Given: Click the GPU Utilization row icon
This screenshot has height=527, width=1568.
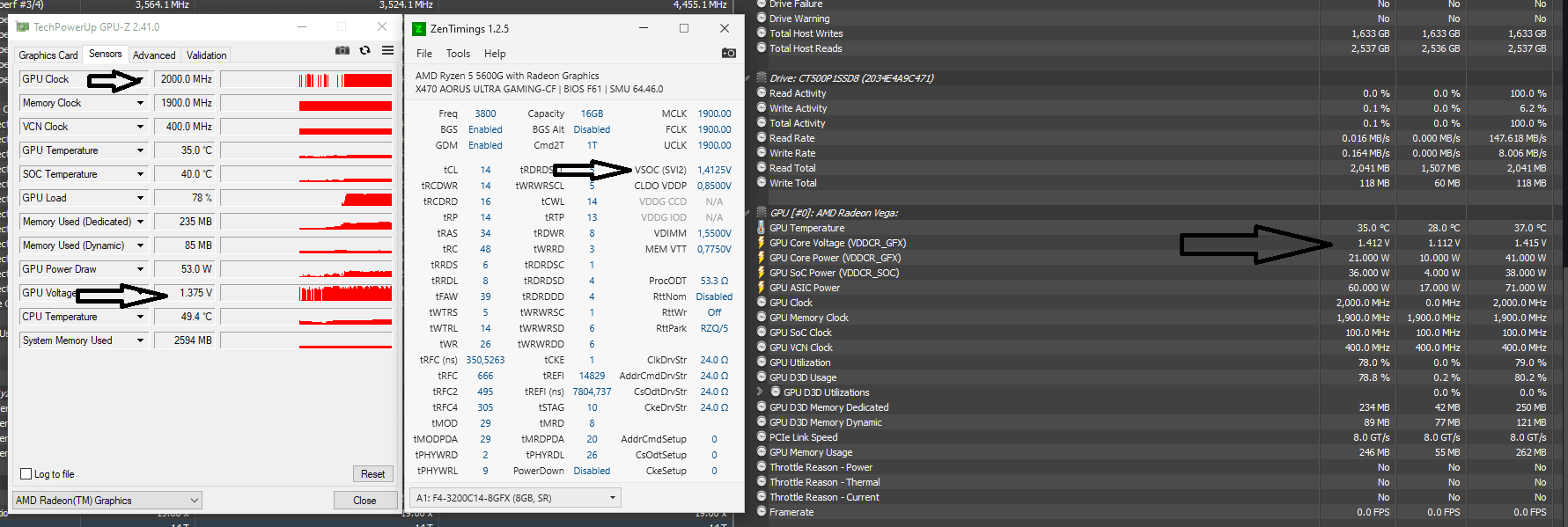Looking at the screenshot, I should (x=762, y=362).
